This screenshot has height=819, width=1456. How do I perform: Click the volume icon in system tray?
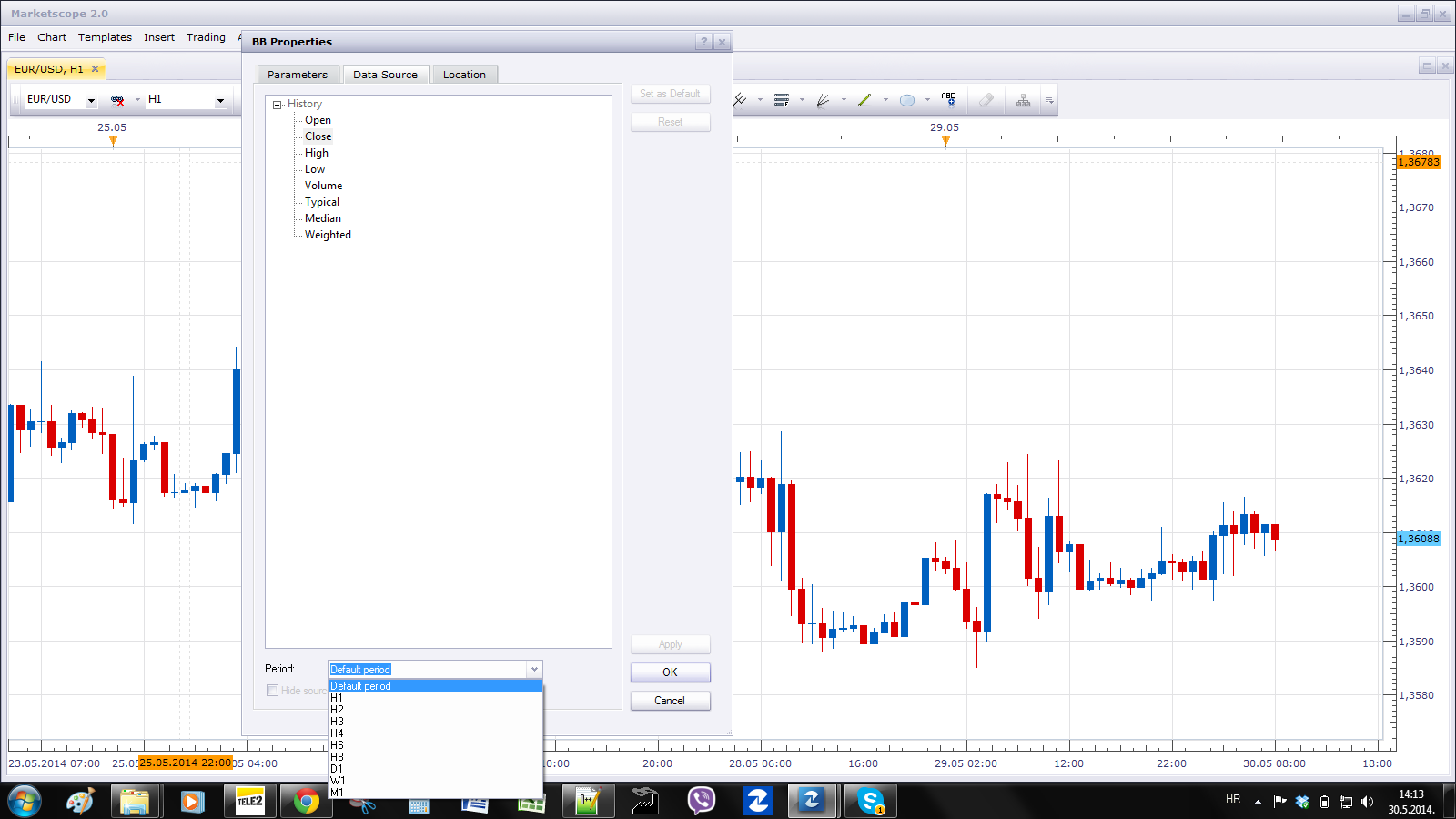(x=1367, y=802)
